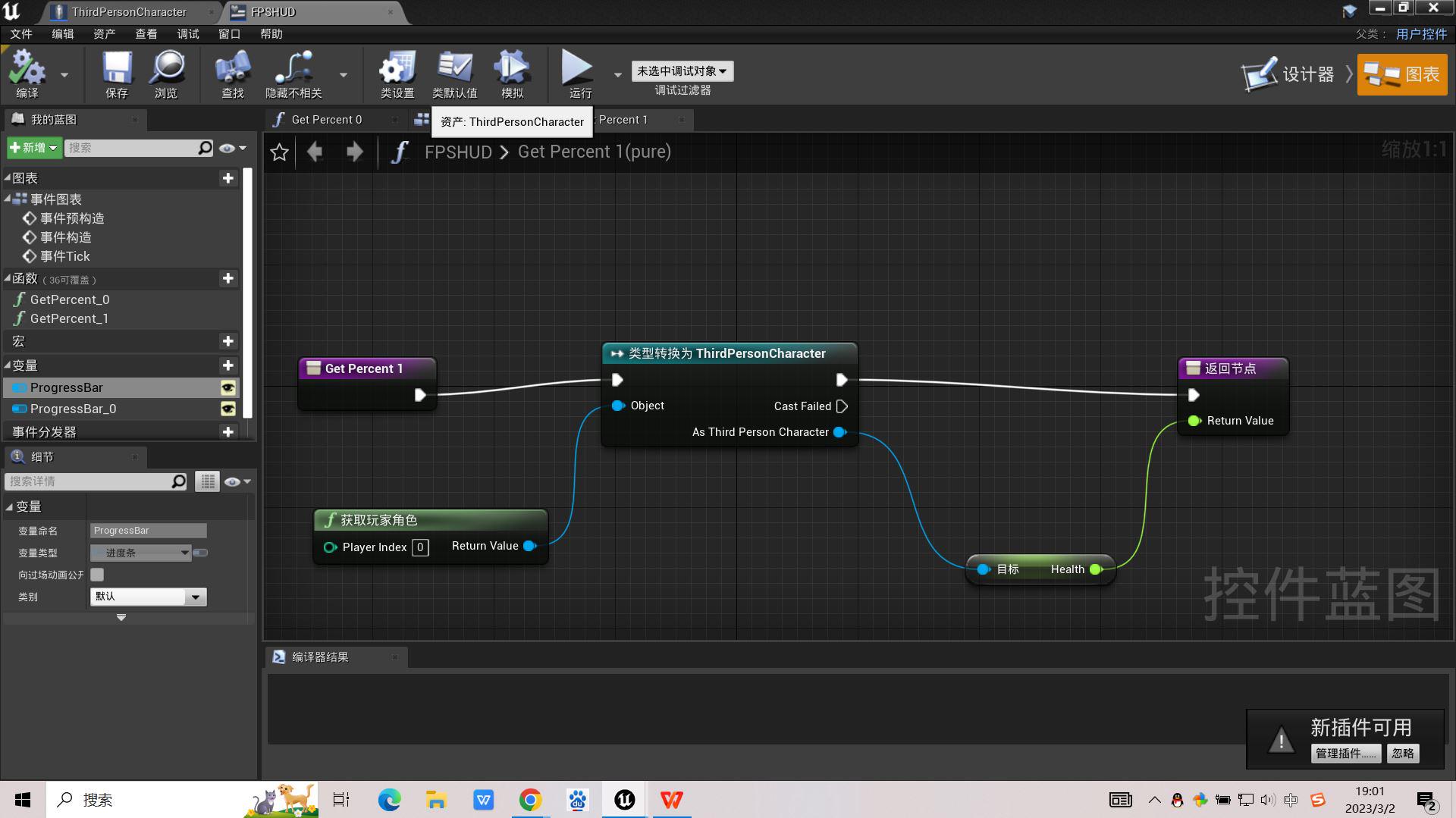Open the 窗口 menu
Viewport: 1456px width, 818px height.
(228, 33)
